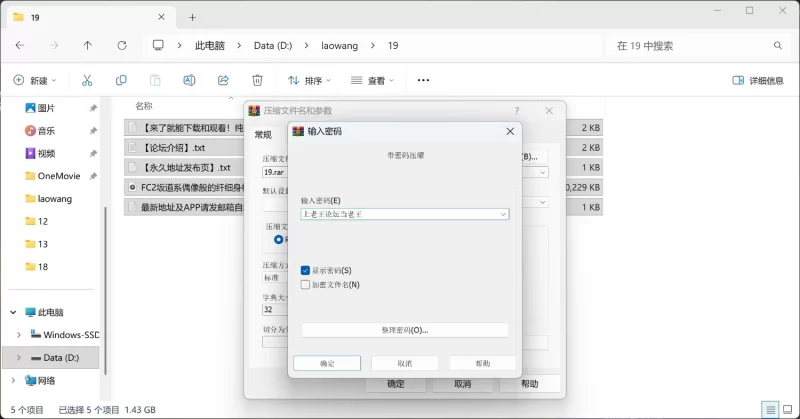Image resolution: width=800 pixels, height=419 pixels.
Task: Click the Cut scissors icon in toolbar
Action: (x=87, y=80)
